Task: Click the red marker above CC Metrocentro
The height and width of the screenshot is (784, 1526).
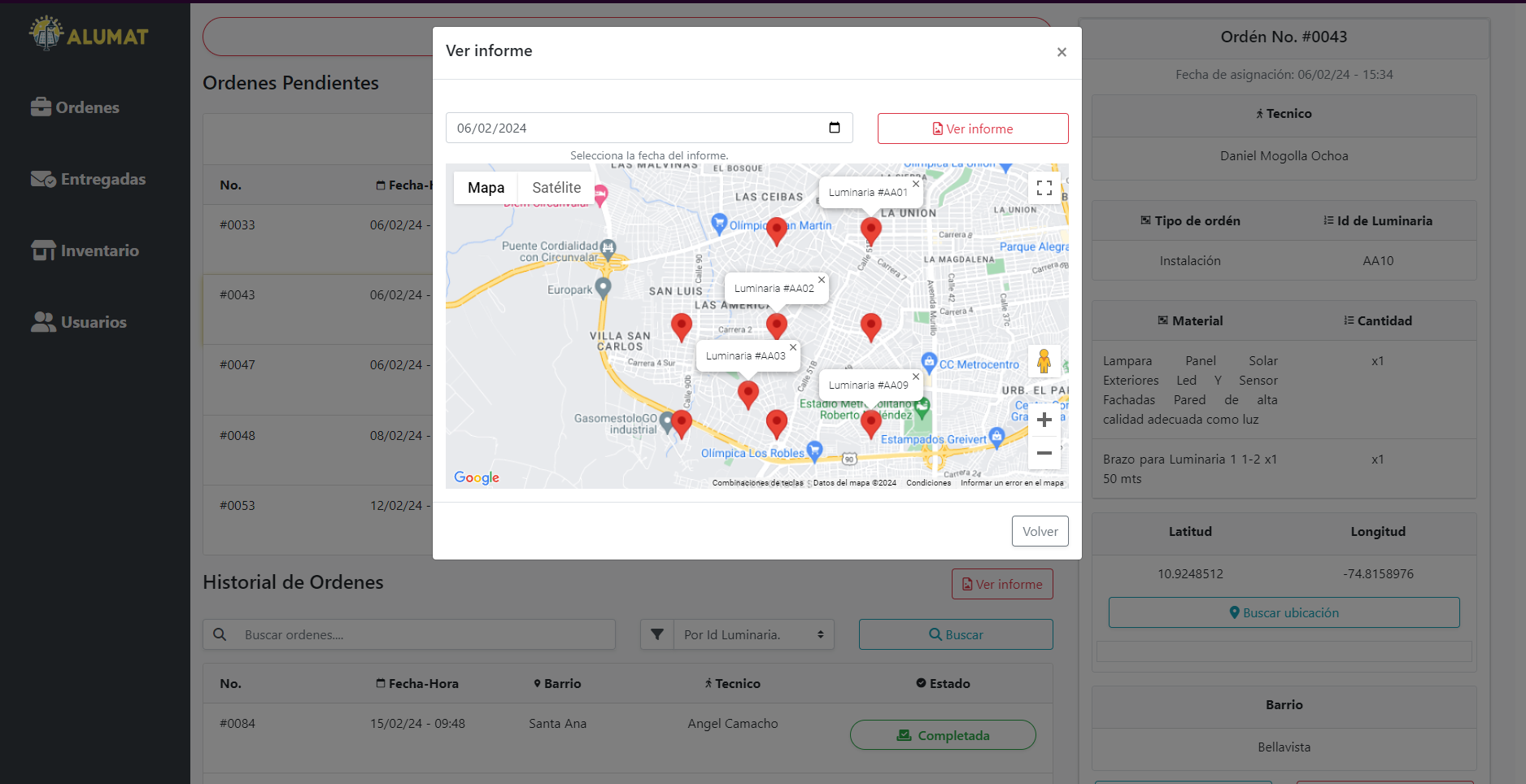Action: [871, 327]
